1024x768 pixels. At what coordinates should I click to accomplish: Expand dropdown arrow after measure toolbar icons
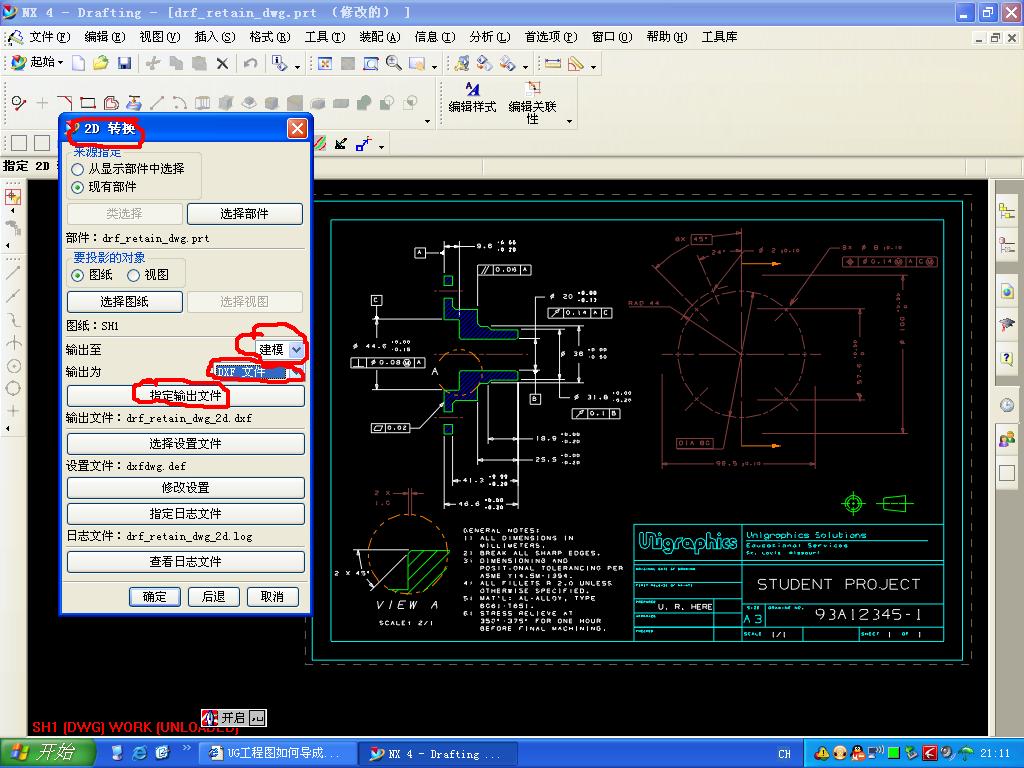tap(593, 66)
